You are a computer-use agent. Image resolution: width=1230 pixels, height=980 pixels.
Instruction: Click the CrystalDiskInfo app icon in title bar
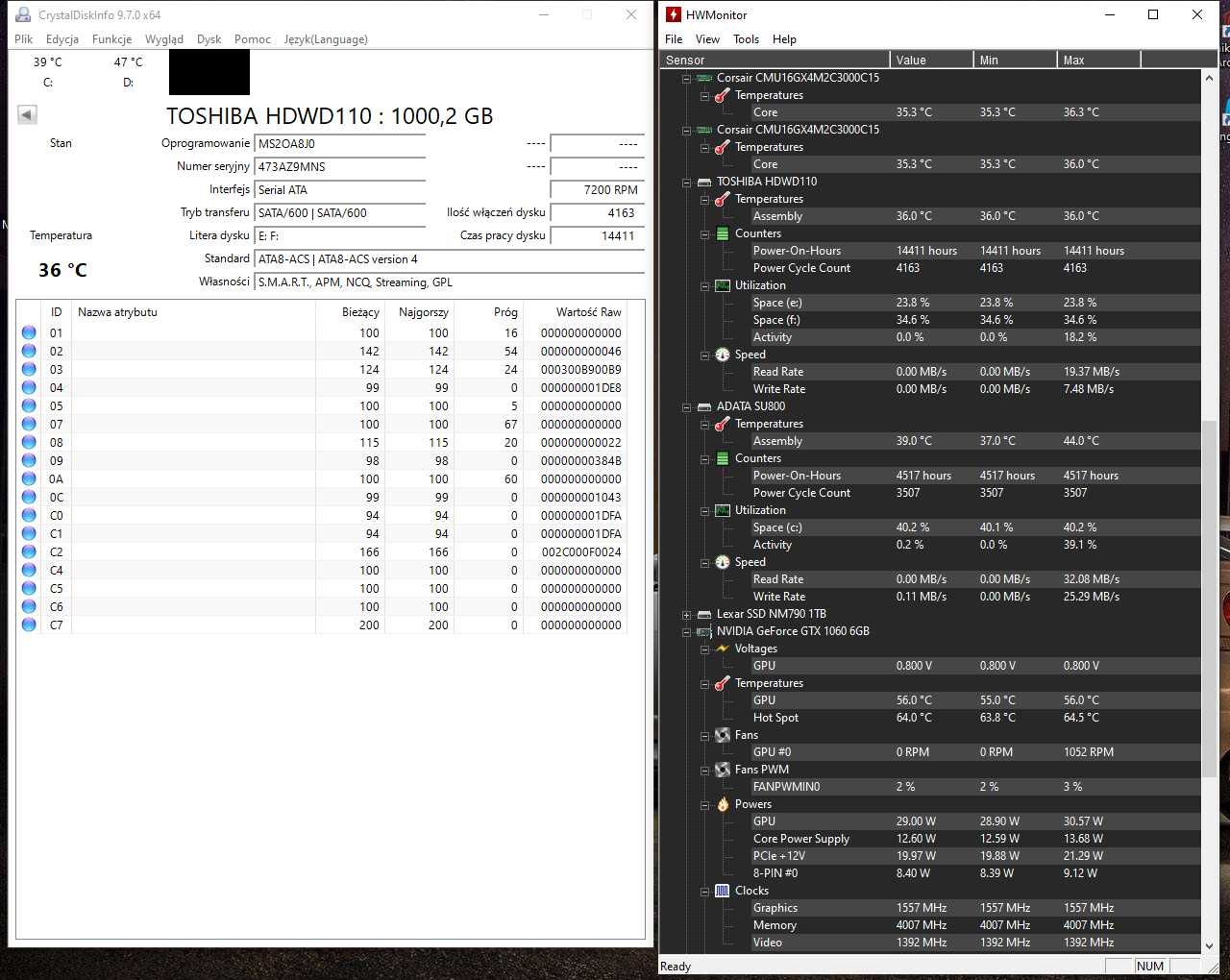[x=23, y=14]
